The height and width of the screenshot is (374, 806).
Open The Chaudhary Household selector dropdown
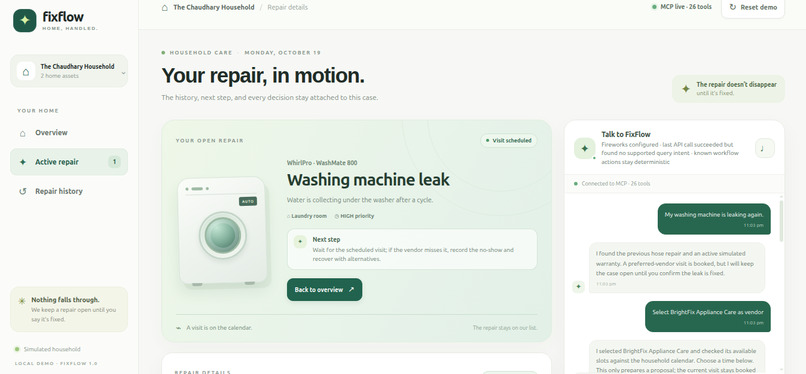pos(69,71)
